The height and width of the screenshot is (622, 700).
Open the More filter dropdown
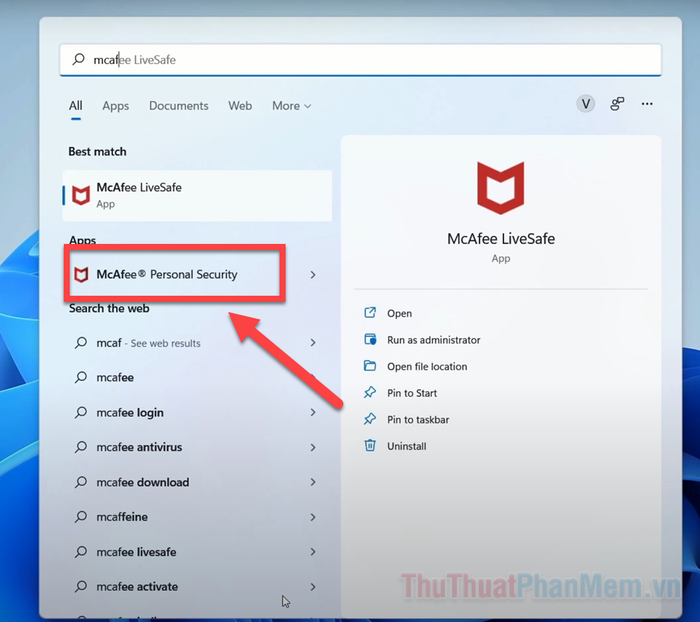[292, 106]
